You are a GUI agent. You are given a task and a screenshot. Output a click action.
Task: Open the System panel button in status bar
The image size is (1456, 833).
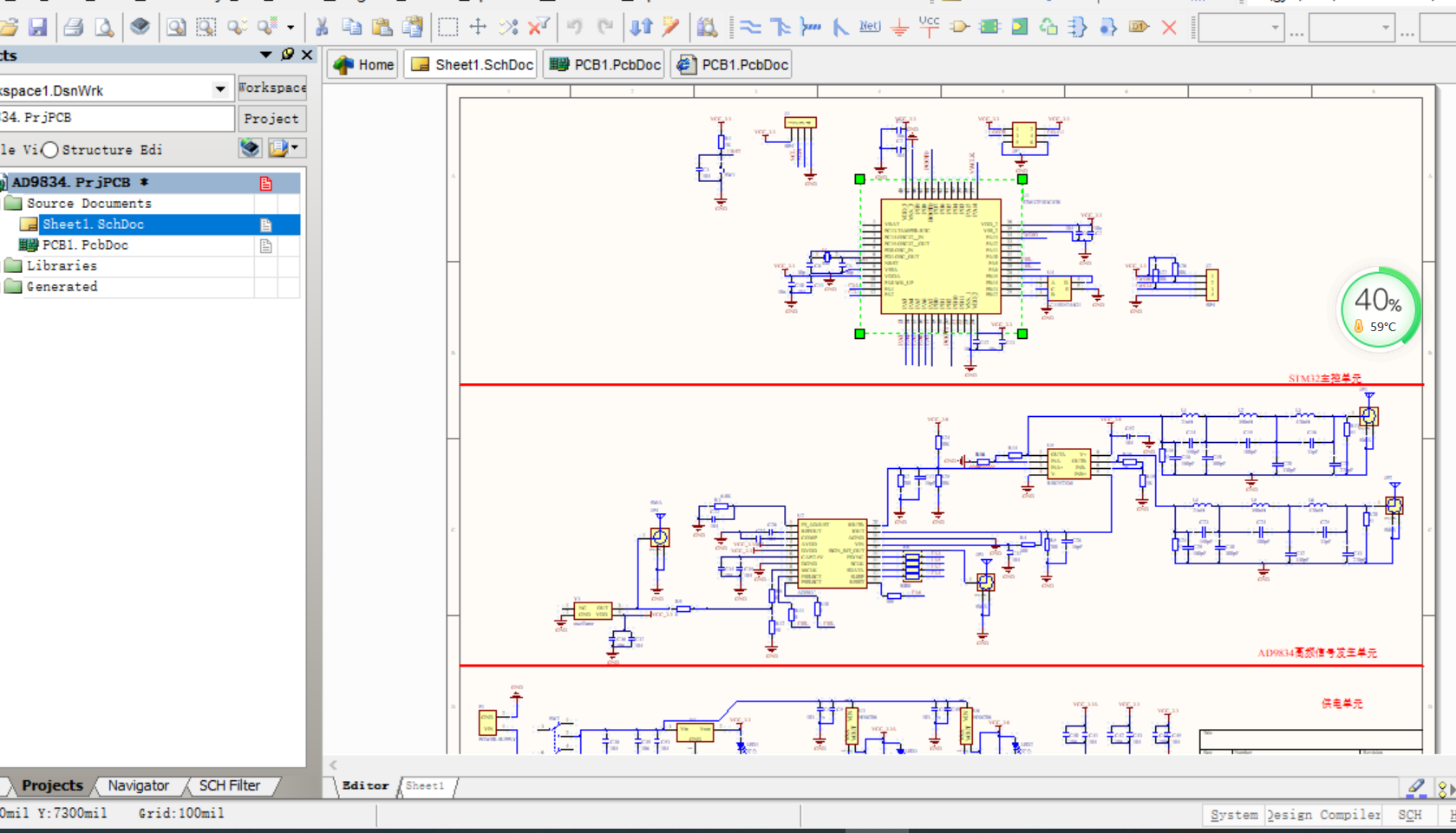1233,815
